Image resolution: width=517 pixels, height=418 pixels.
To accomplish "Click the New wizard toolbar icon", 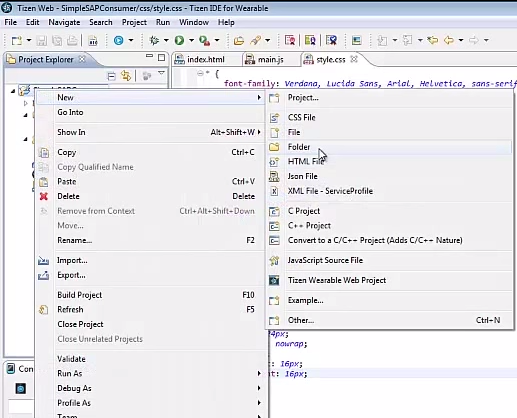I will (x=17, y=41).
